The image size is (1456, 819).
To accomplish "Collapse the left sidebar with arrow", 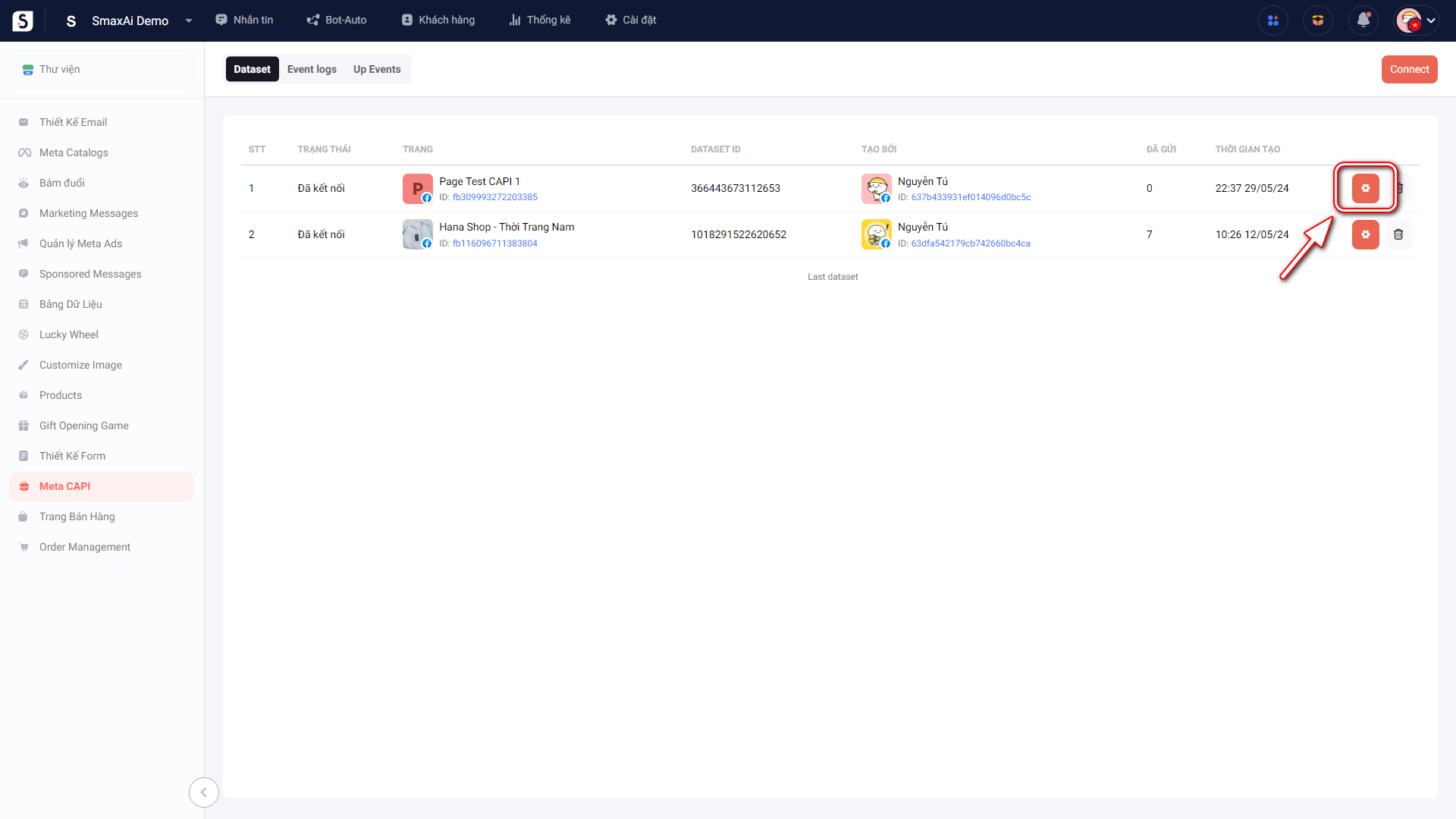I will [203, 792].
